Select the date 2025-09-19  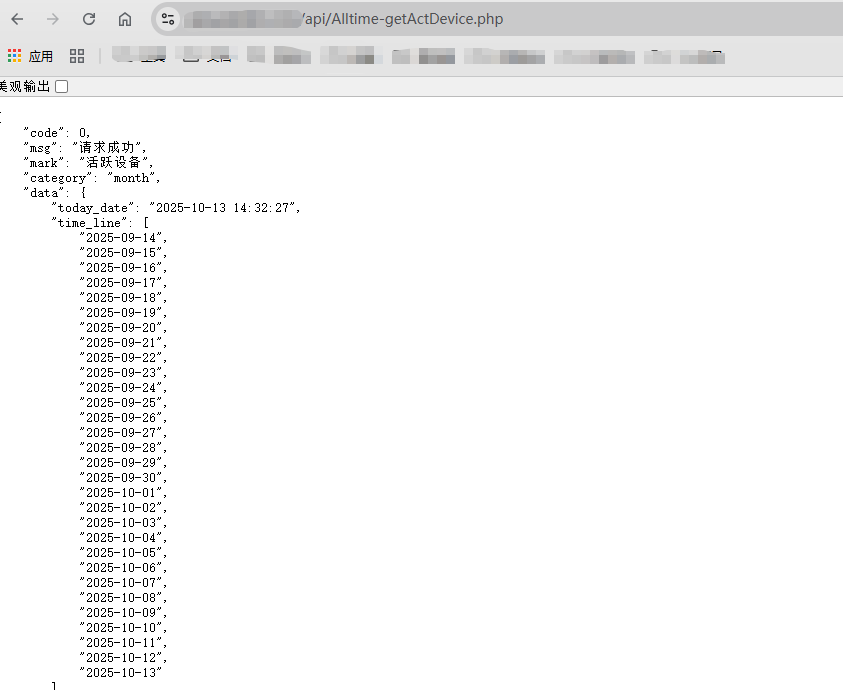pos(120,312)
